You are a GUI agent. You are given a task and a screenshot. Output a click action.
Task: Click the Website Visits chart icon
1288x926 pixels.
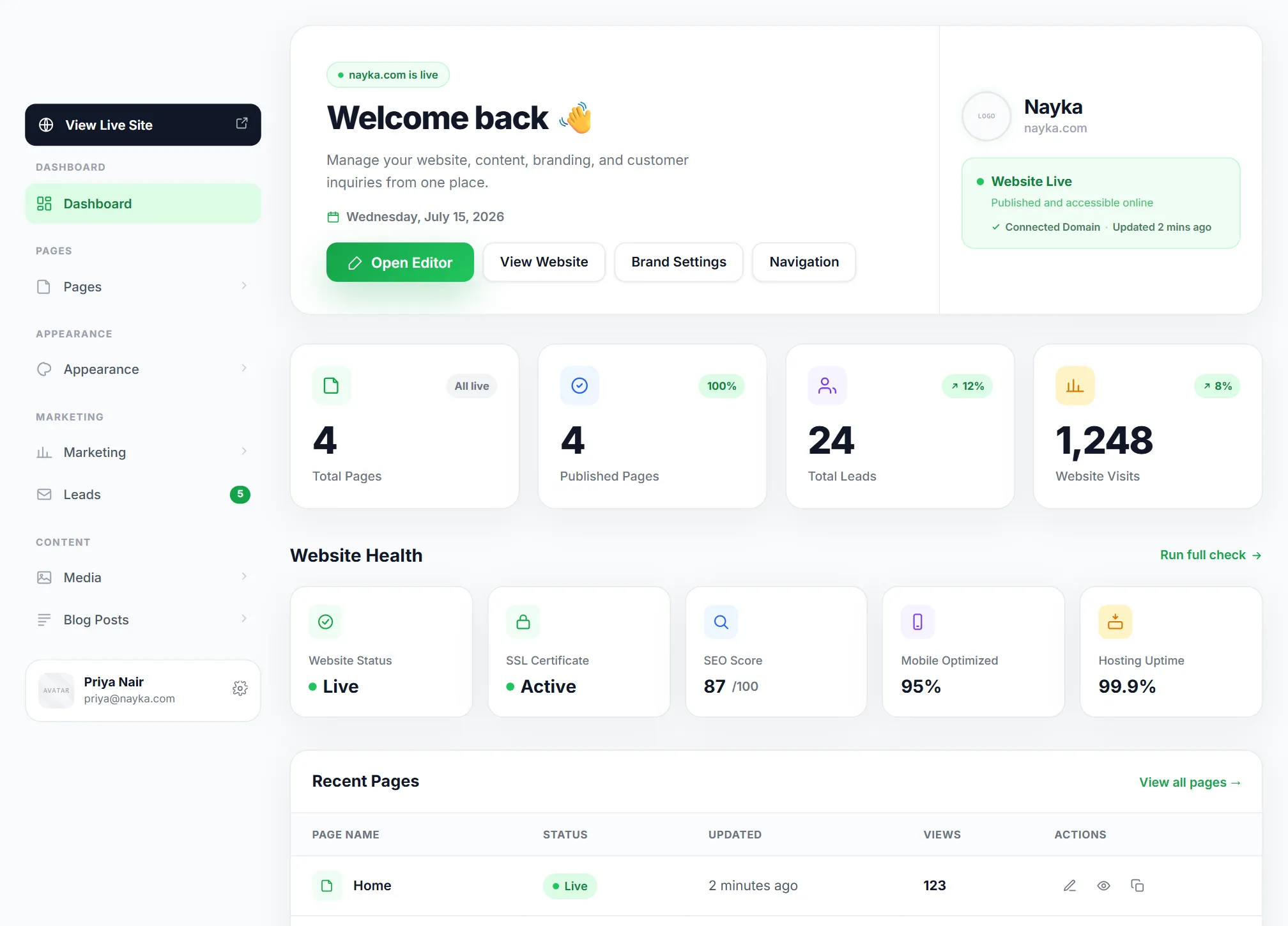point(1075,385)
